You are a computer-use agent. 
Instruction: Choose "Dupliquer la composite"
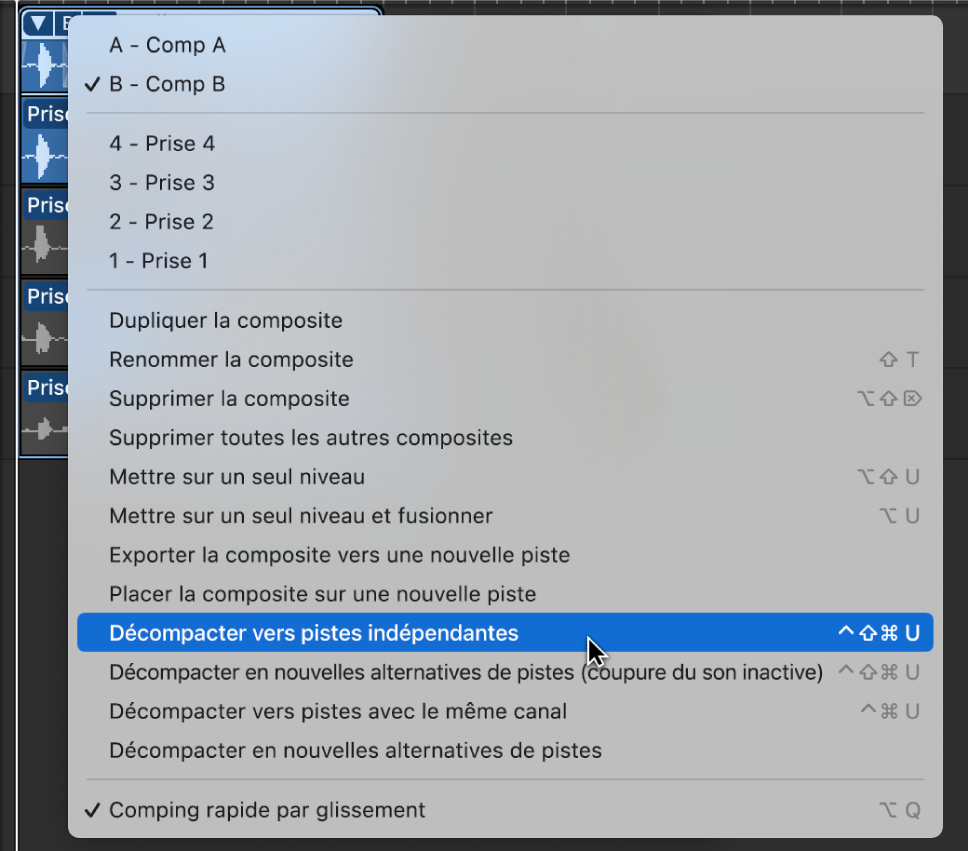225,320
